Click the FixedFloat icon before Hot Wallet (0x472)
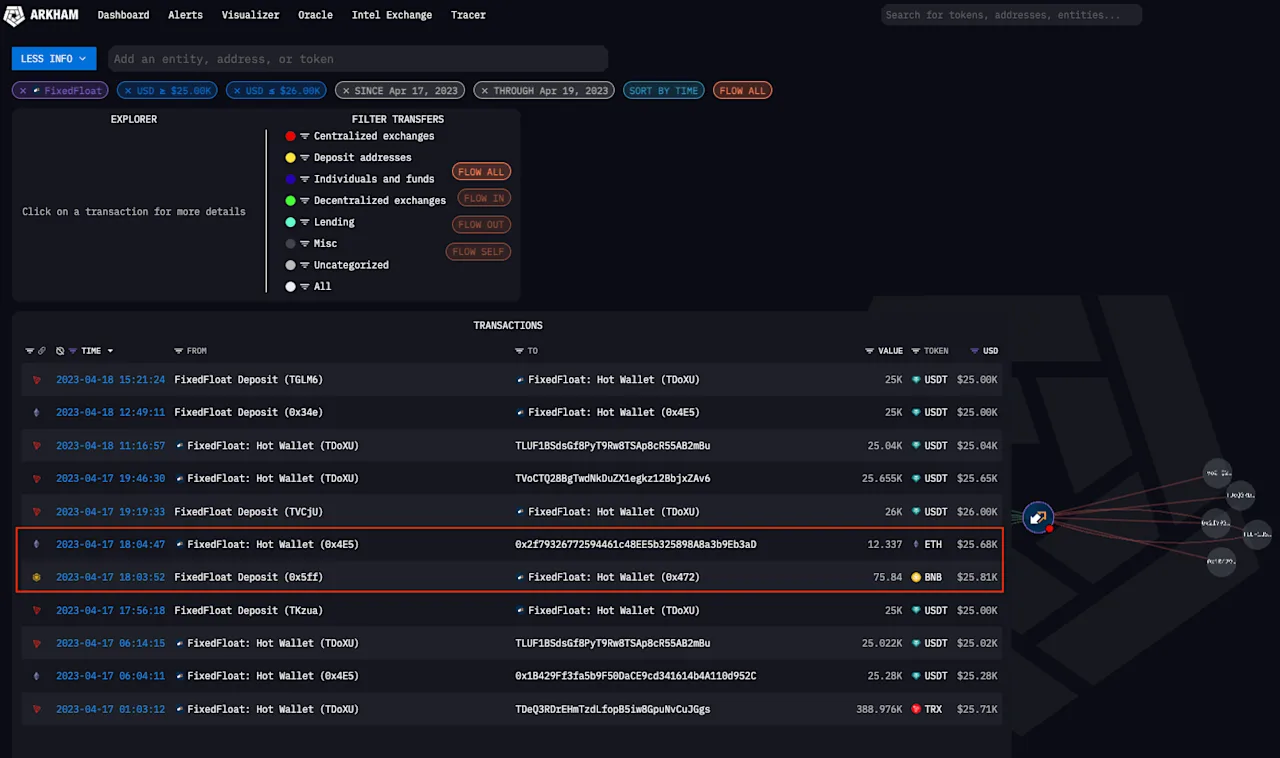Screen dimensions: 1280x758 pos(520,578)
